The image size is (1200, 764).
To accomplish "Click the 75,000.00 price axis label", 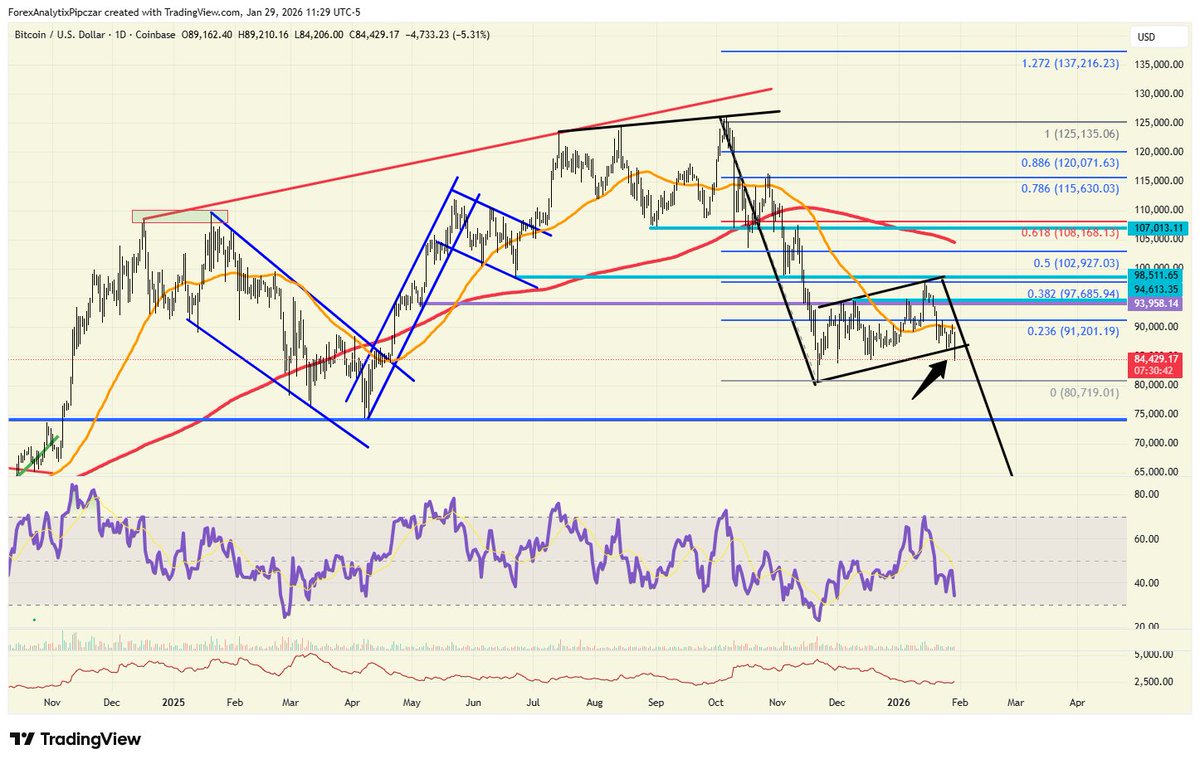I will [1156, 414].
